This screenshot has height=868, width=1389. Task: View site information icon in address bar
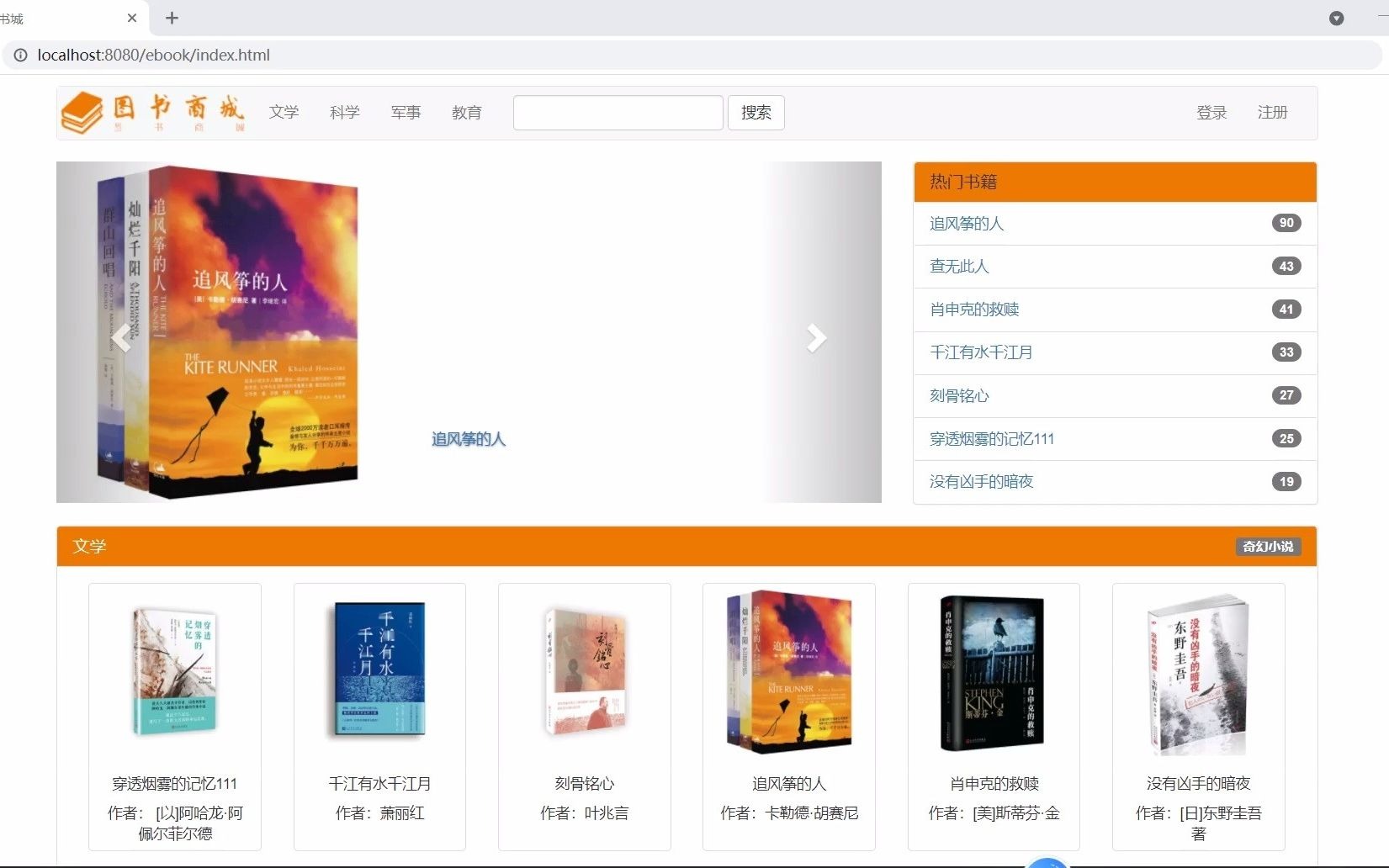[x=19, y=55]
